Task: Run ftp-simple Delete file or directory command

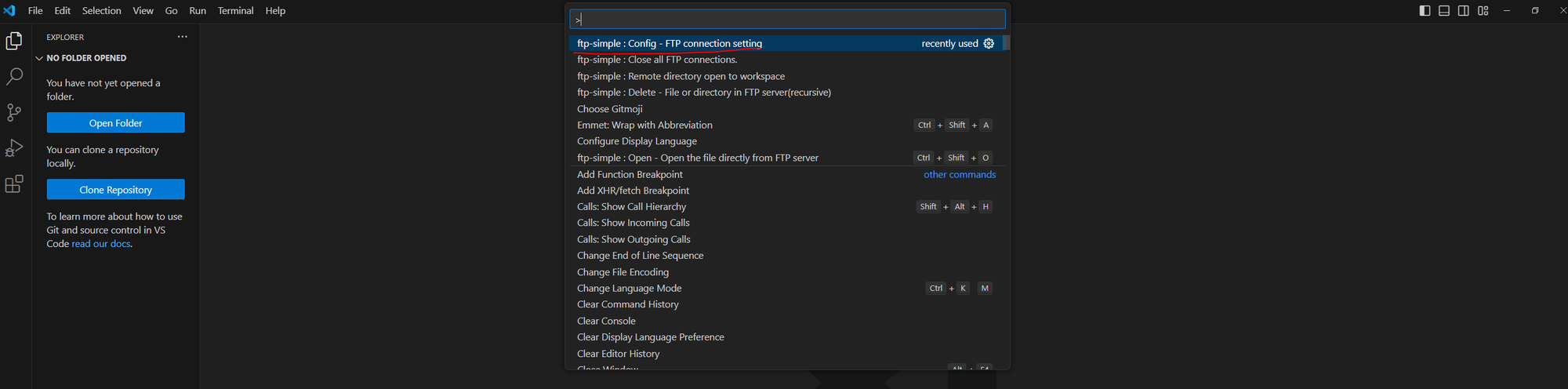Action: point(786,93)
